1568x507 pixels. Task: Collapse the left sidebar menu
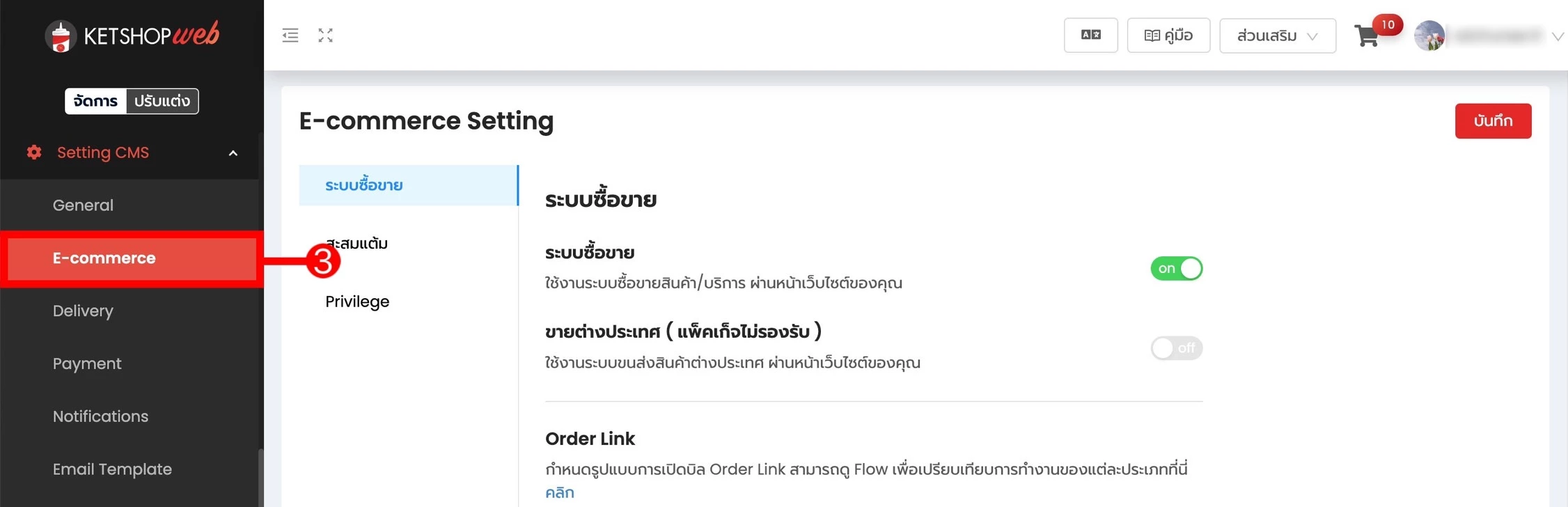(x=290, y=35)
